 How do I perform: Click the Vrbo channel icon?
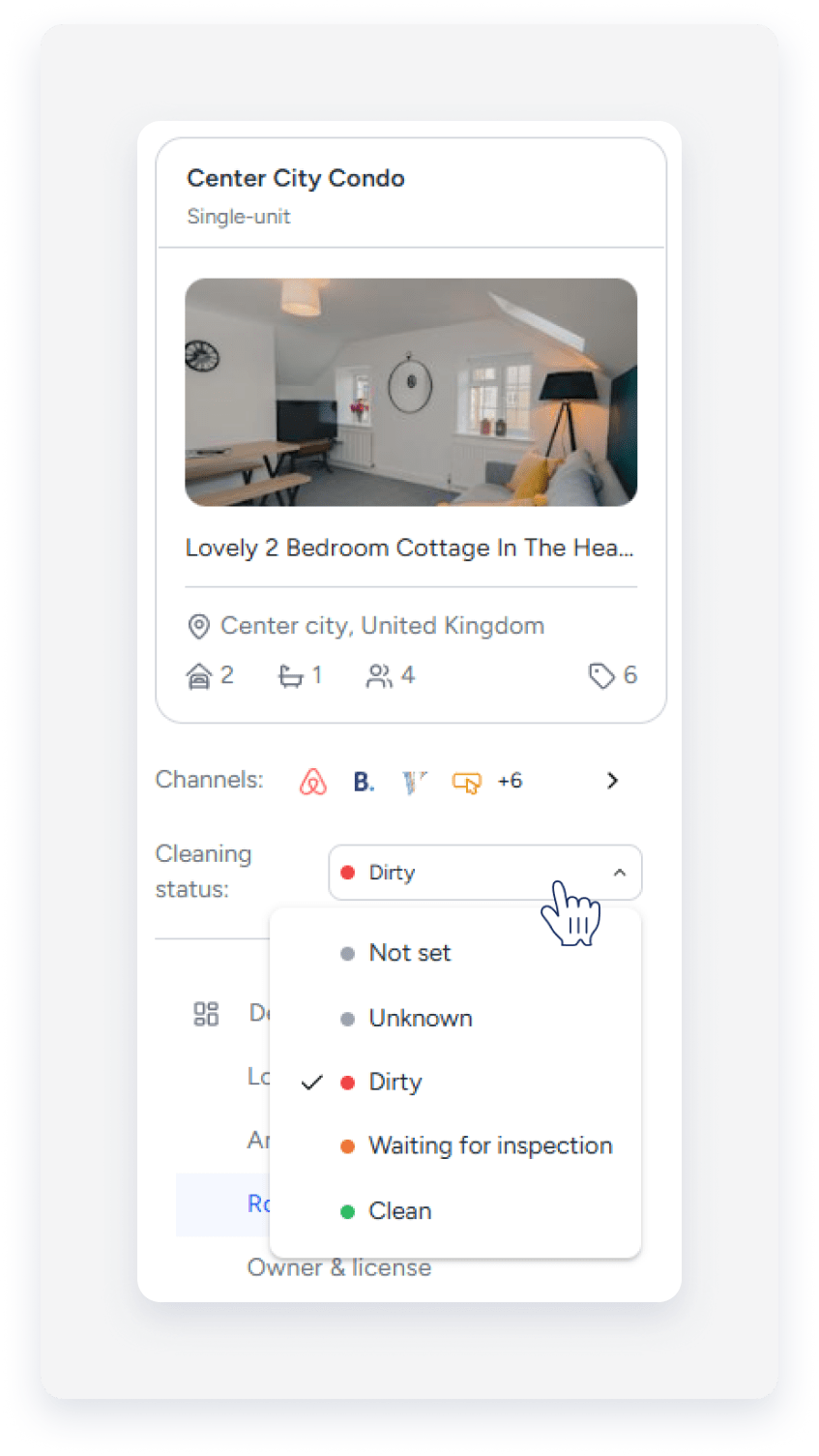[x=415, y=782]
